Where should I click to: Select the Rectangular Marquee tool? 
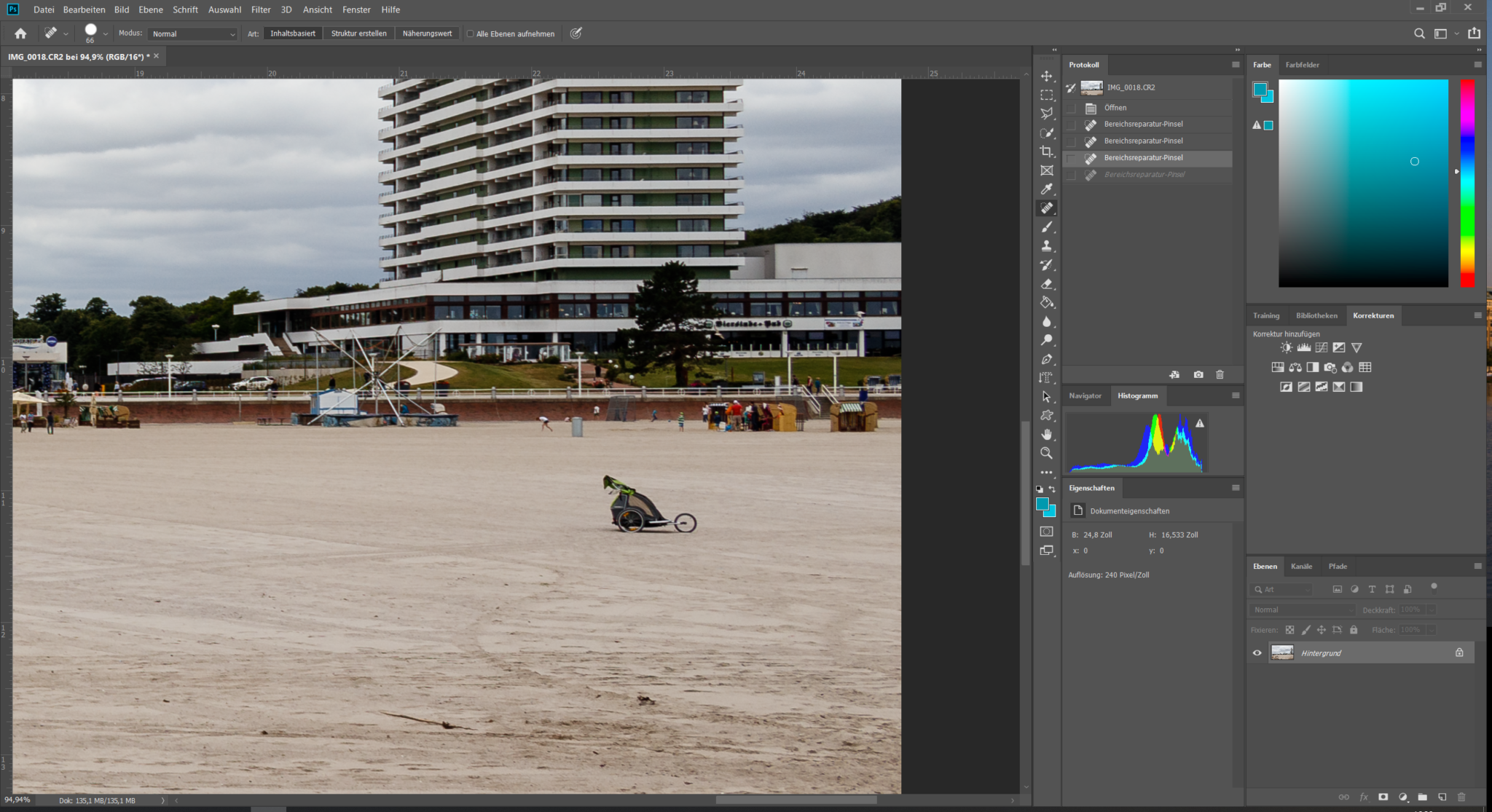tap(1047, 95)
